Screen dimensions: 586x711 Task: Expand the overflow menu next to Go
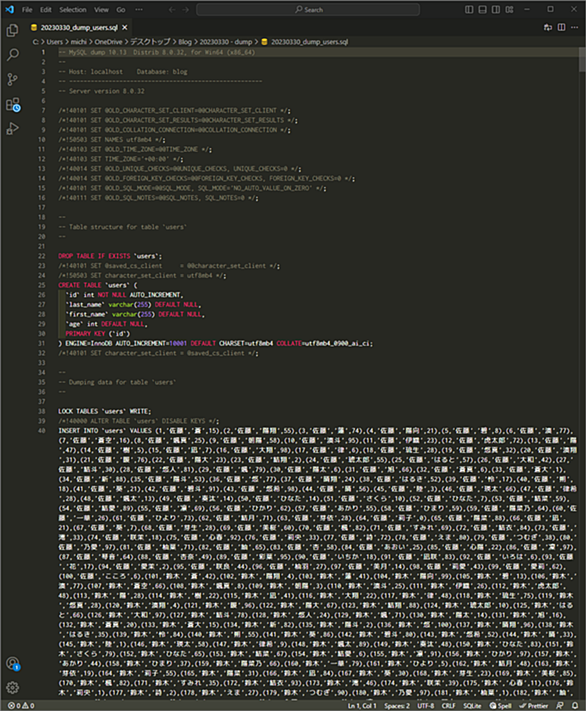[x=139, y=10]
